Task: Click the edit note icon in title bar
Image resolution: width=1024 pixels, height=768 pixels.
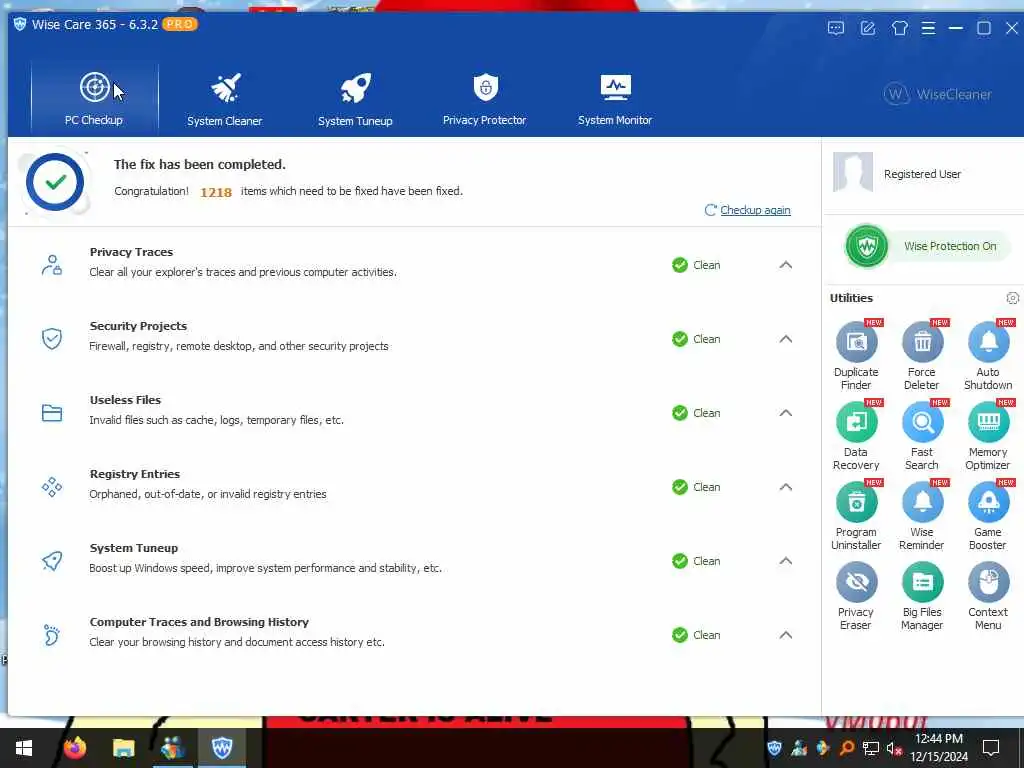Action: [x=868, y=28]
